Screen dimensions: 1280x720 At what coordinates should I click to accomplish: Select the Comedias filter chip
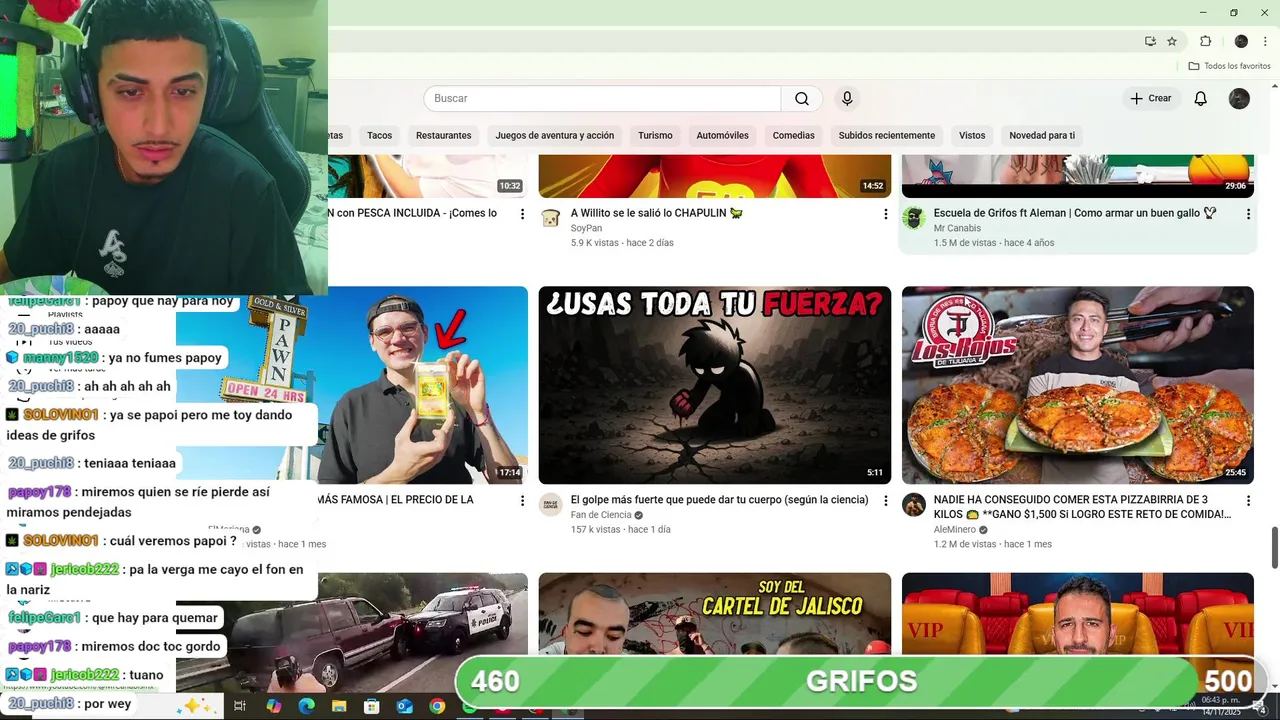(x=793, y=135)
